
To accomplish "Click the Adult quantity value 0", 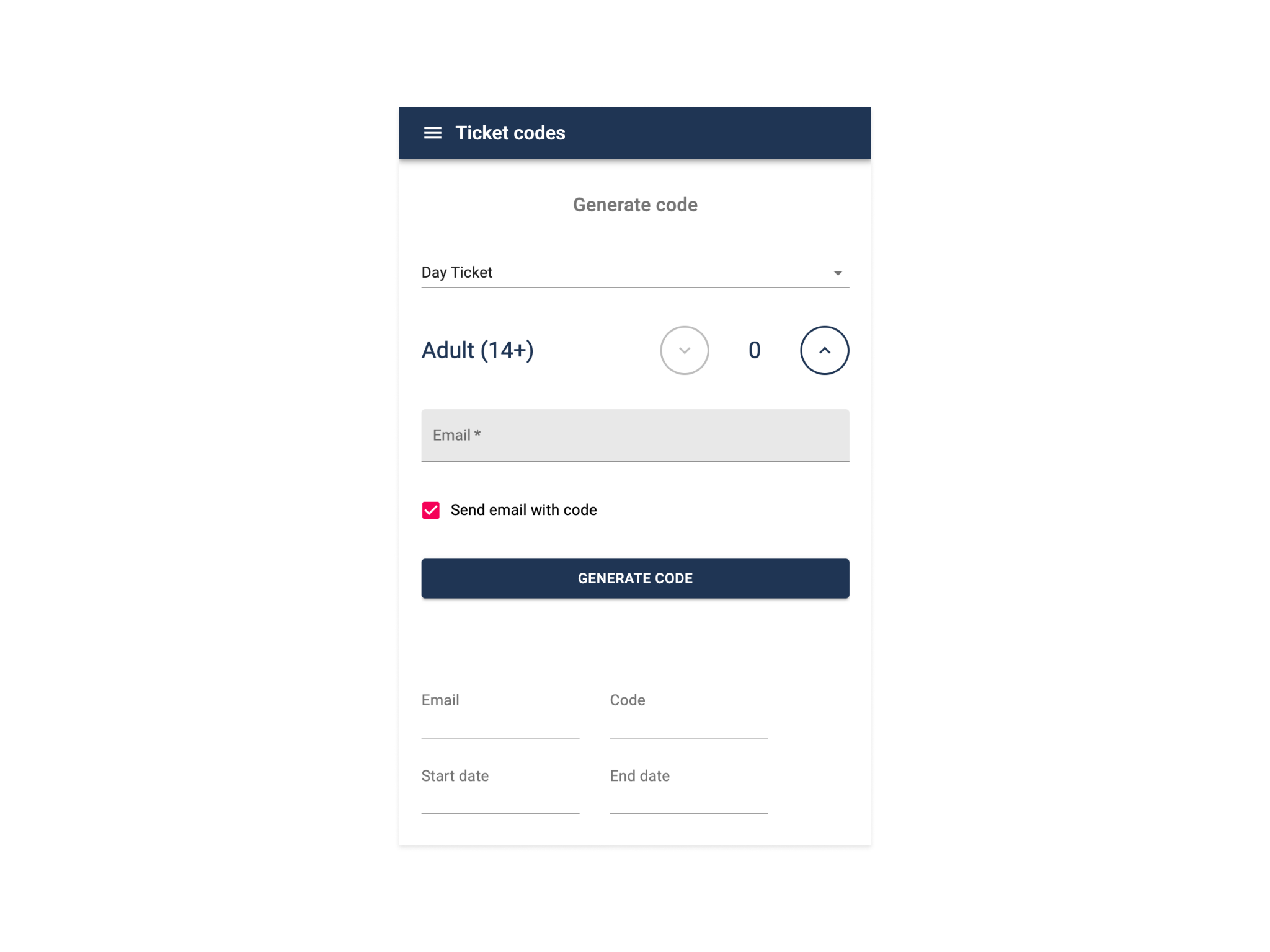I will tap(754, 350).
